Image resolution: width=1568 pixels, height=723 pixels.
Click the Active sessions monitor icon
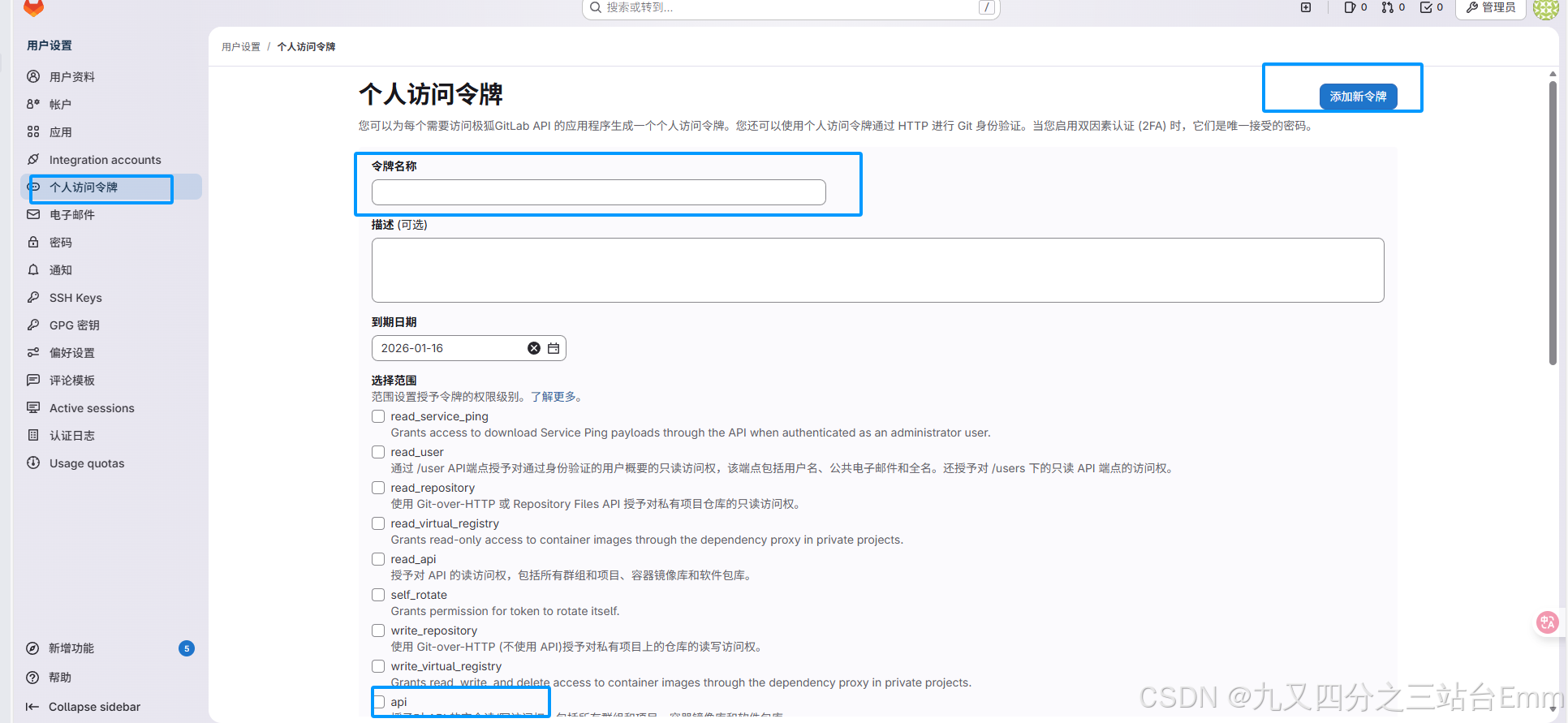(33, 407)
